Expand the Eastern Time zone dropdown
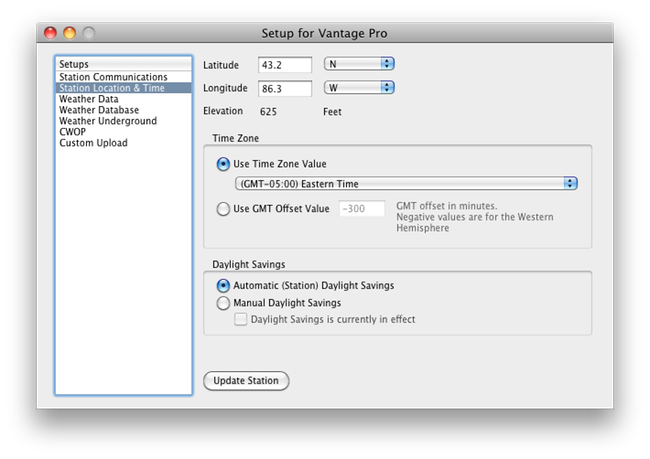The height and width of the screenshot is (459, 650). (406, 183)
